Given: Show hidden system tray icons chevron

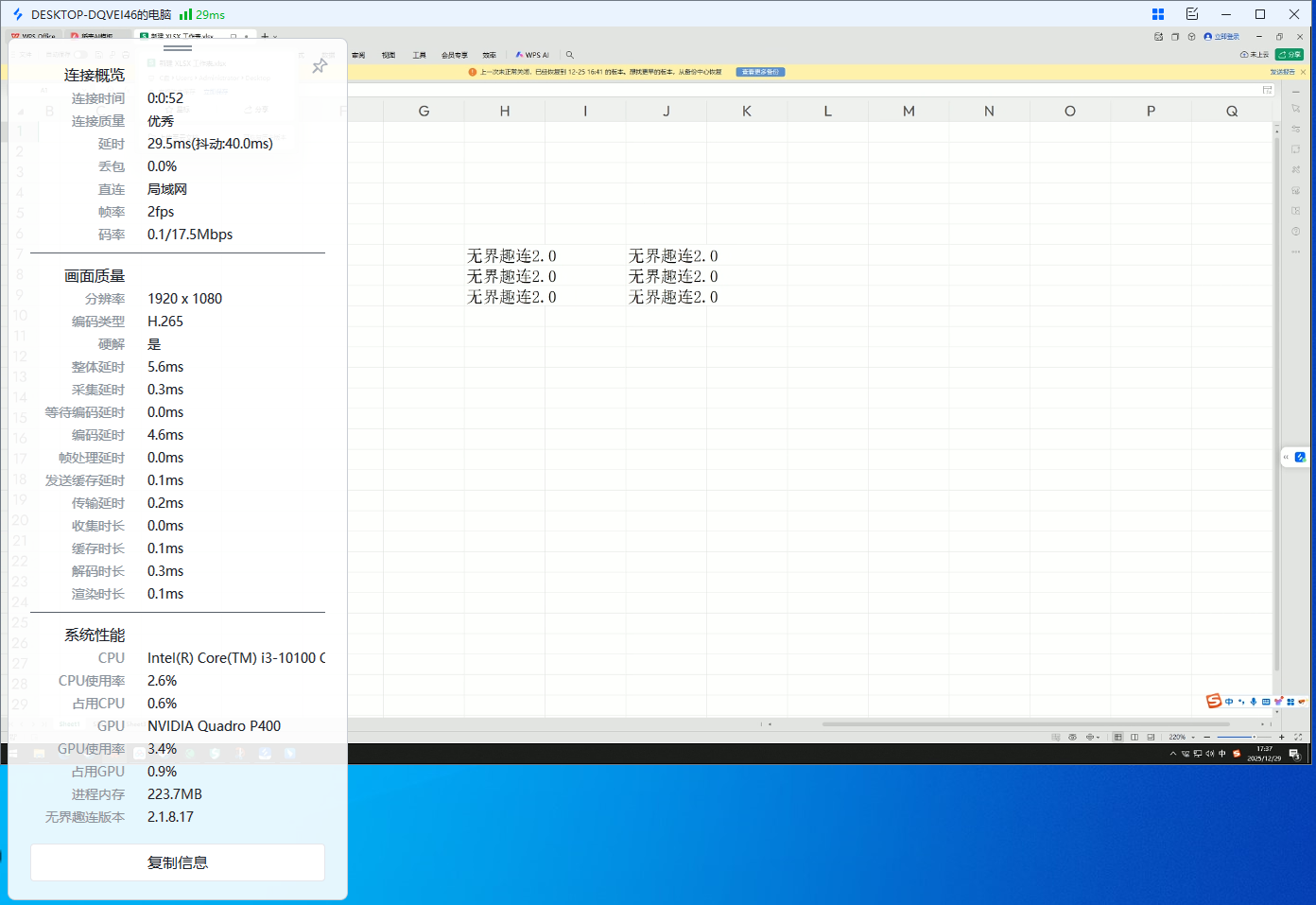Looking at the screenshot, I should 1172,754.
